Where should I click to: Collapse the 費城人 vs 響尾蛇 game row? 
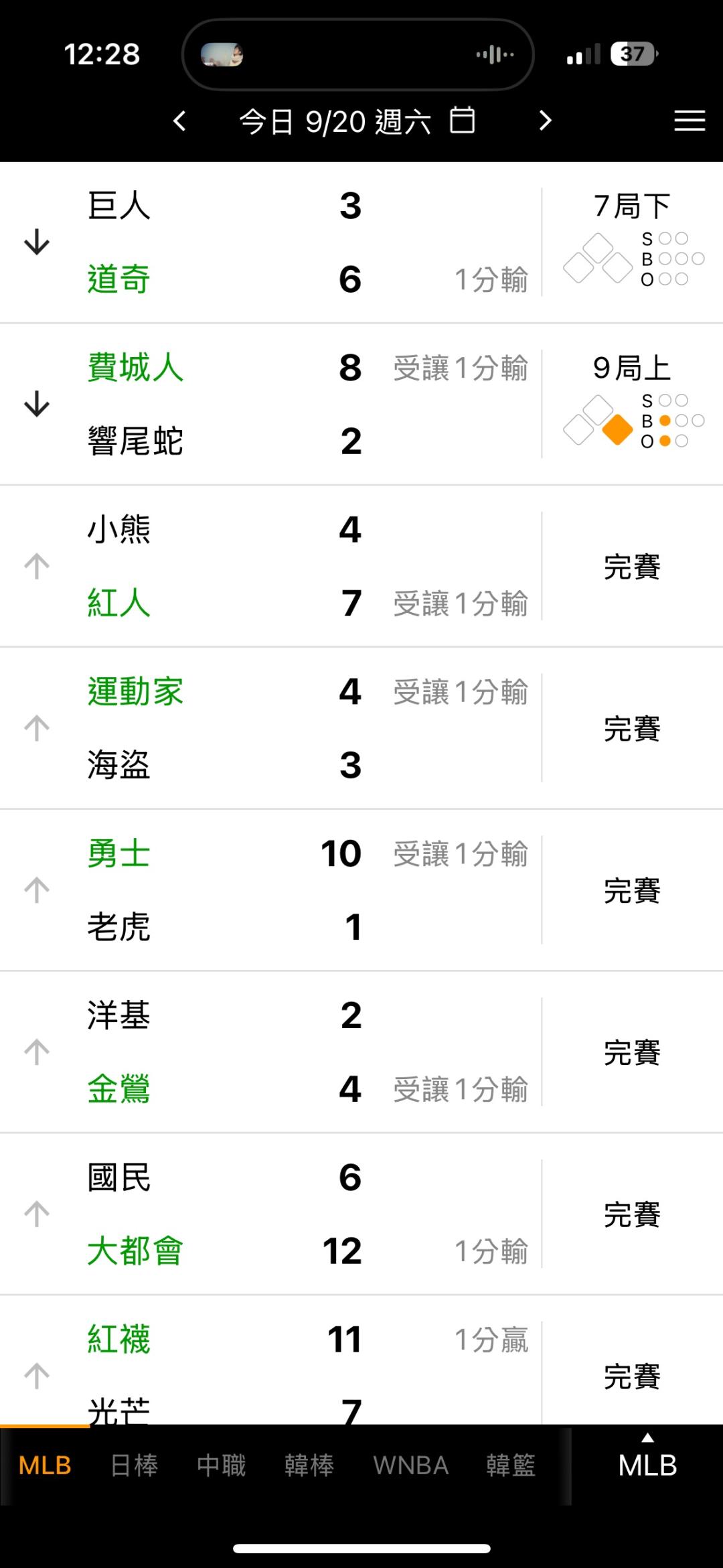point(37,405)
